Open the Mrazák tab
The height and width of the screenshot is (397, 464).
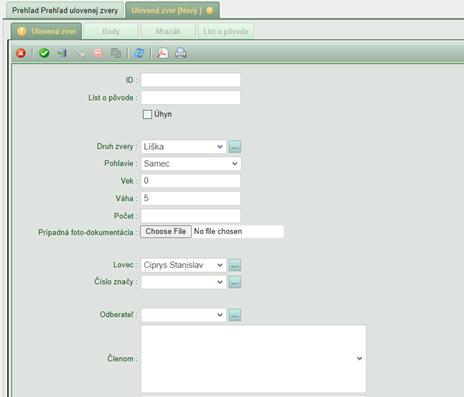[x=168, y=31]
